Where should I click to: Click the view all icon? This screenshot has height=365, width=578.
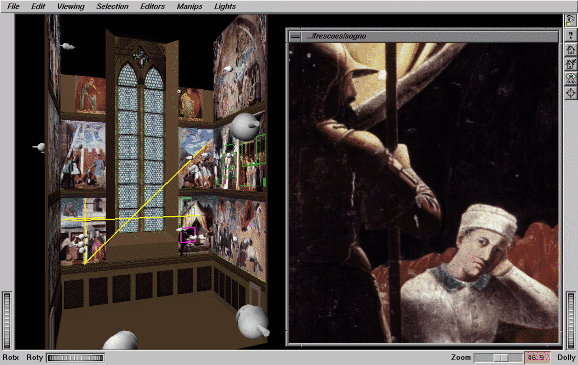[570, 78]
